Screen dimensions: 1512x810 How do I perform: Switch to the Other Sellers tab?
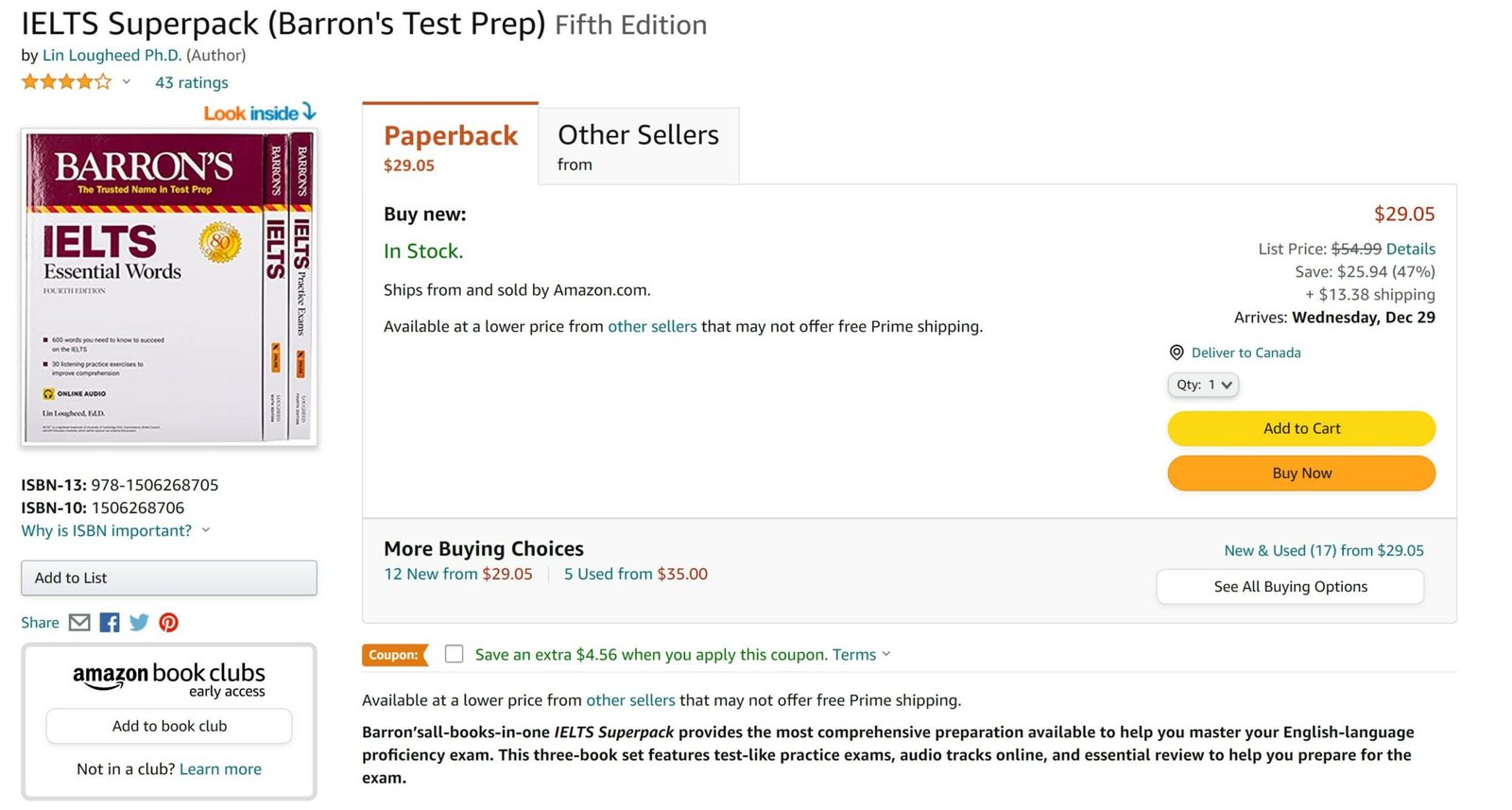point(638,134)
